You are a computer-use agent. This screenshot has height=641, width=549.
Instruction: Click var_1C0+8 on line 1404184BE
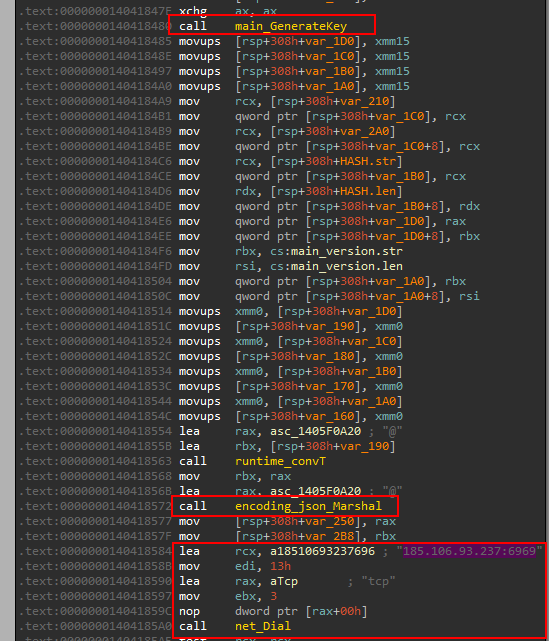click(x=409, y=146)
